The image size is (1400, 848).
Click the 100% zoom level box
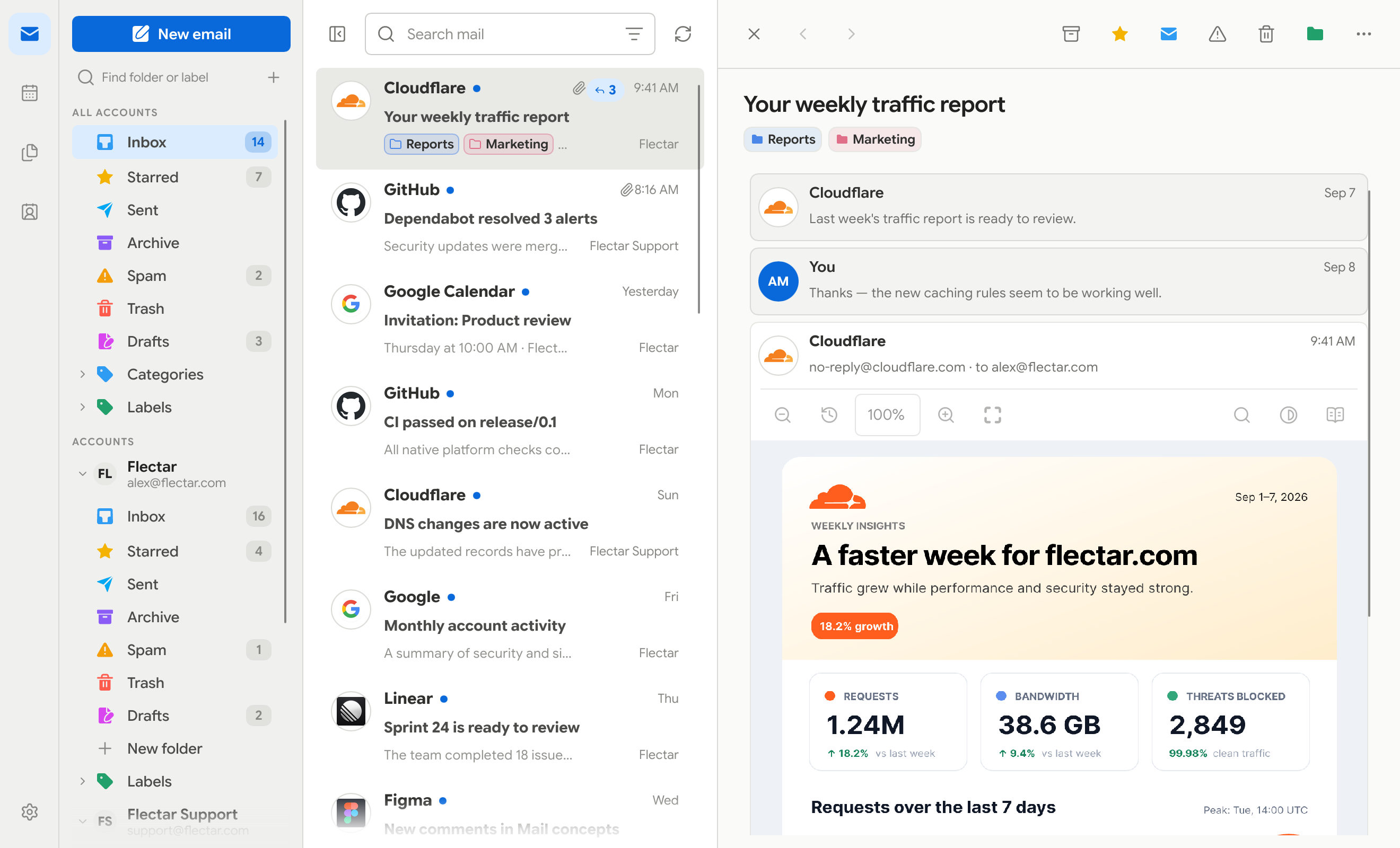(x=887, y=415)
